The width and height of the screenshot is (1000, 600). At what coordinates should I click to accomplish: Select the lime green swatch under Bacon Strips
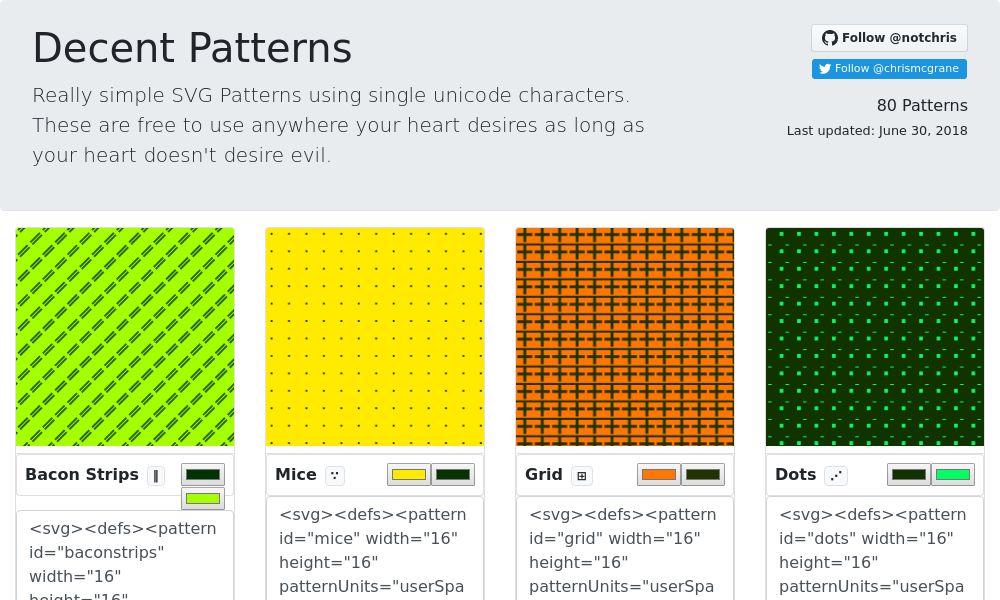(x=203, y=498)
